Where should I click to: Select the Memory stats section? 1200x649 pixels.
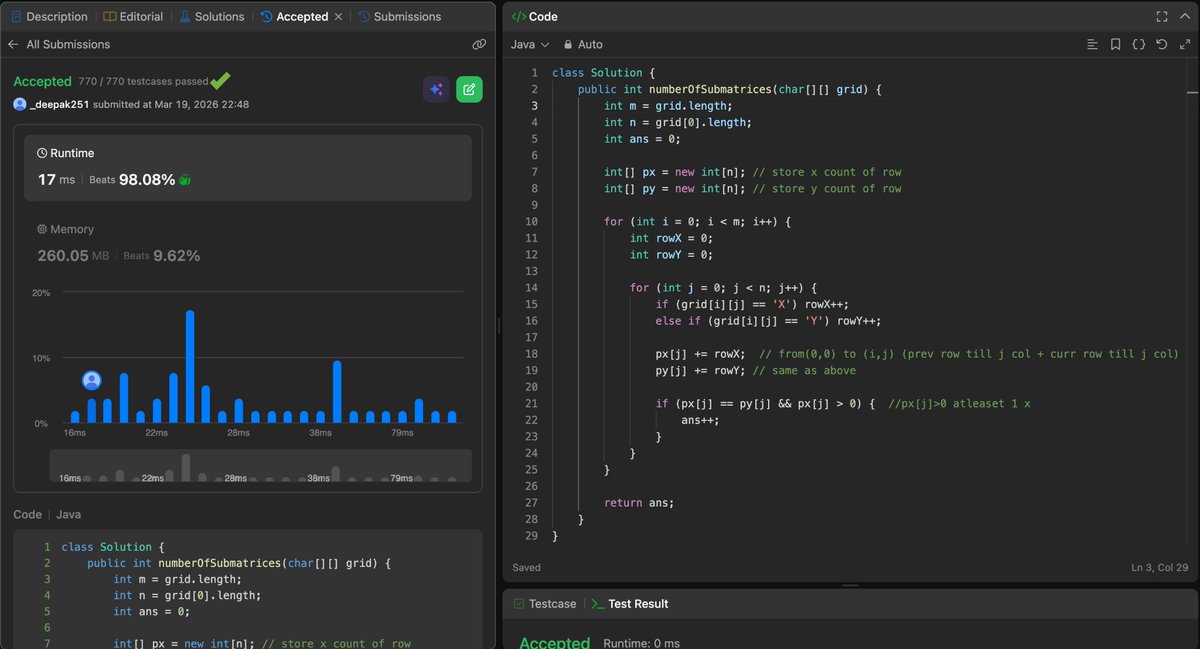click(x=248, y=243)
